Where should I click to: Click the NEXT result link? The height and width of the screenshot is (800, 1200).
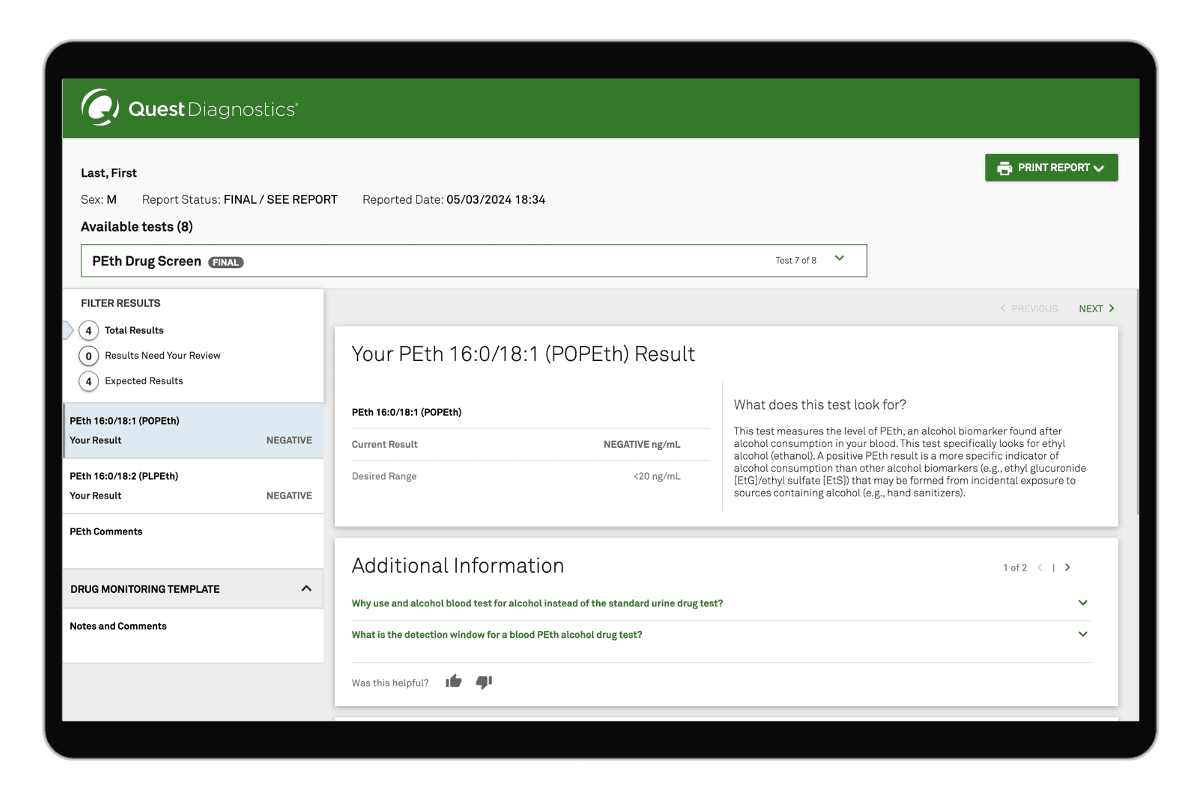[1096, 309]
